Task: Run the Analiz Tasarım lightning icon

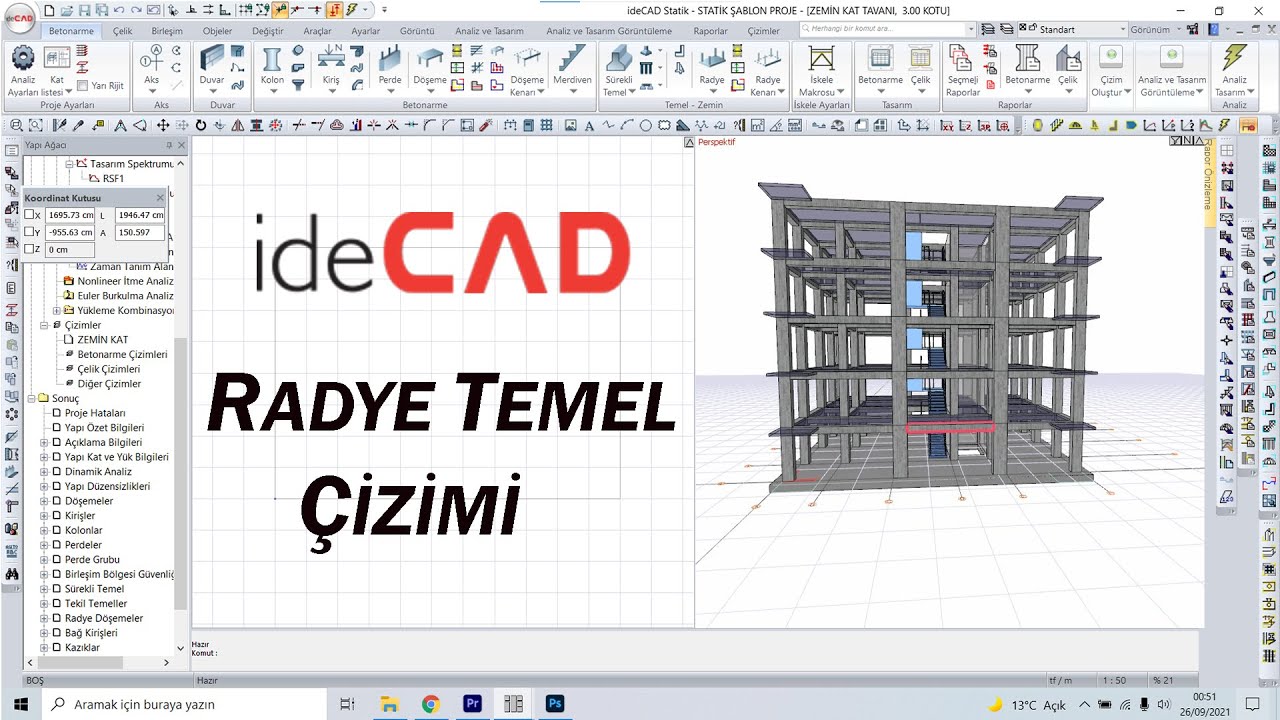Action: click(x=1235, y=58)
